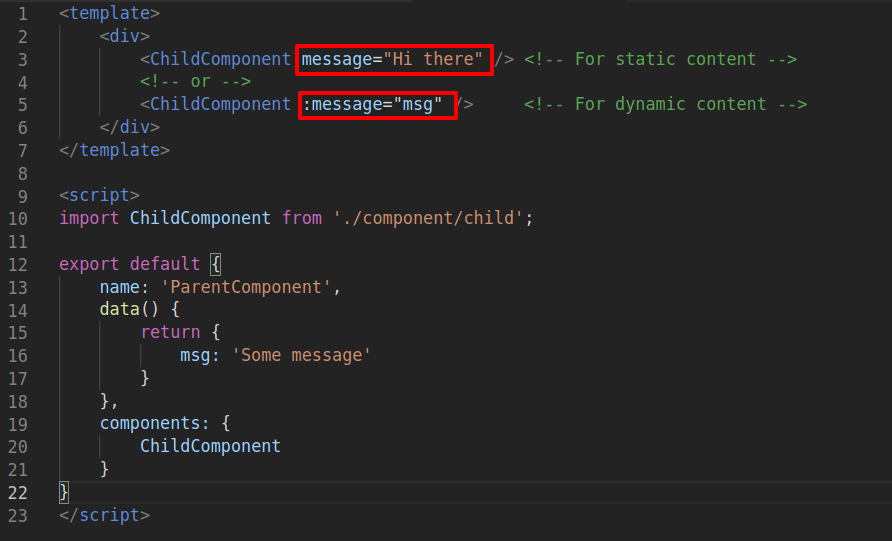Click ChildComponent tag name on line 3
This screenshot has height=541, width=892.
pyautogui.click(x=220, y=59)
